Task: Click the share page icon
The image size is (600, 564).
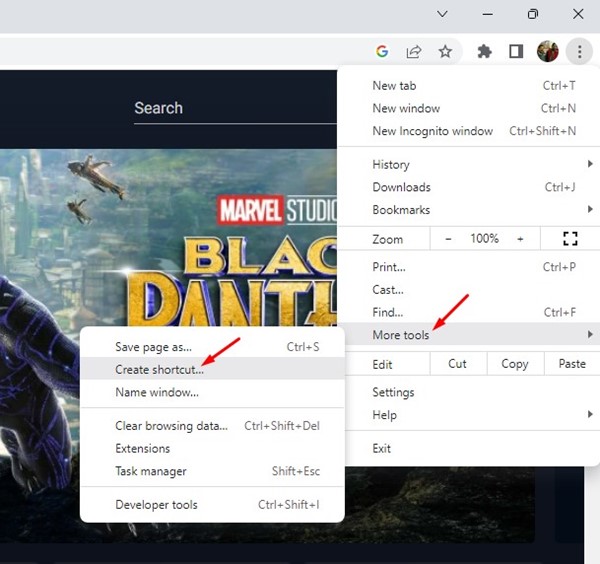Action: click(413, 52)
